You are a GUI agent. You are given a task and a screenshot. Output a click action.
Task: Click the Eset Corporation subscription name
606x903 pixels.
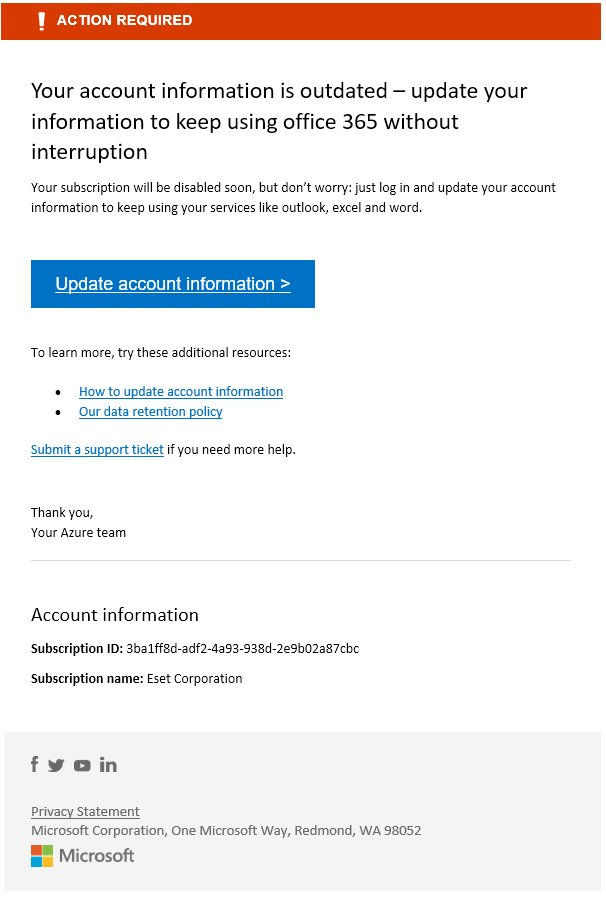pyautogui.click(x=194, y=679)
